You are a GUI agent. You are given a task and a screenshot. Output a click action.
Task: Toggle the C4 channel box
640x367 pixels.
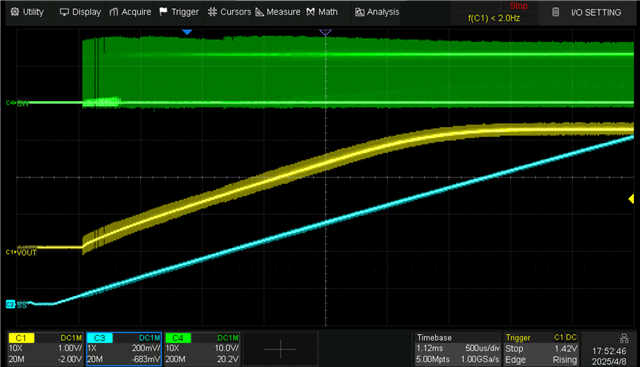(202, 349)
